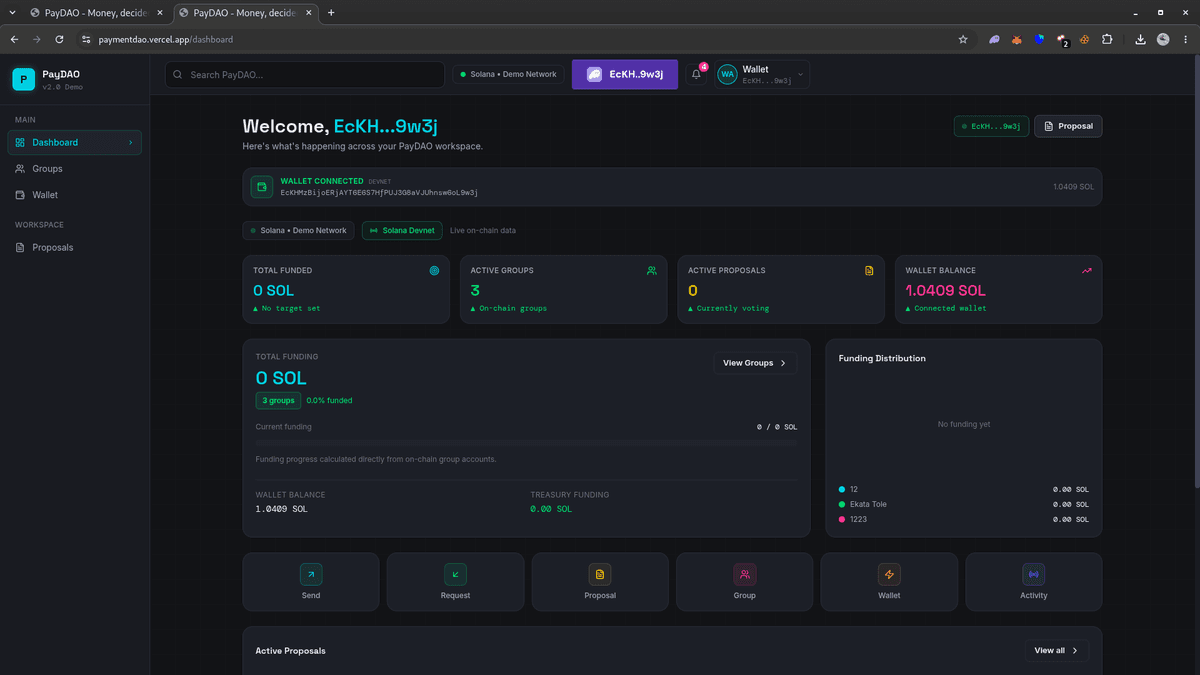This screenshot has width=1200, height=675.
Task: Click the Group quick action icon
Action: click(x=744, y=574)
